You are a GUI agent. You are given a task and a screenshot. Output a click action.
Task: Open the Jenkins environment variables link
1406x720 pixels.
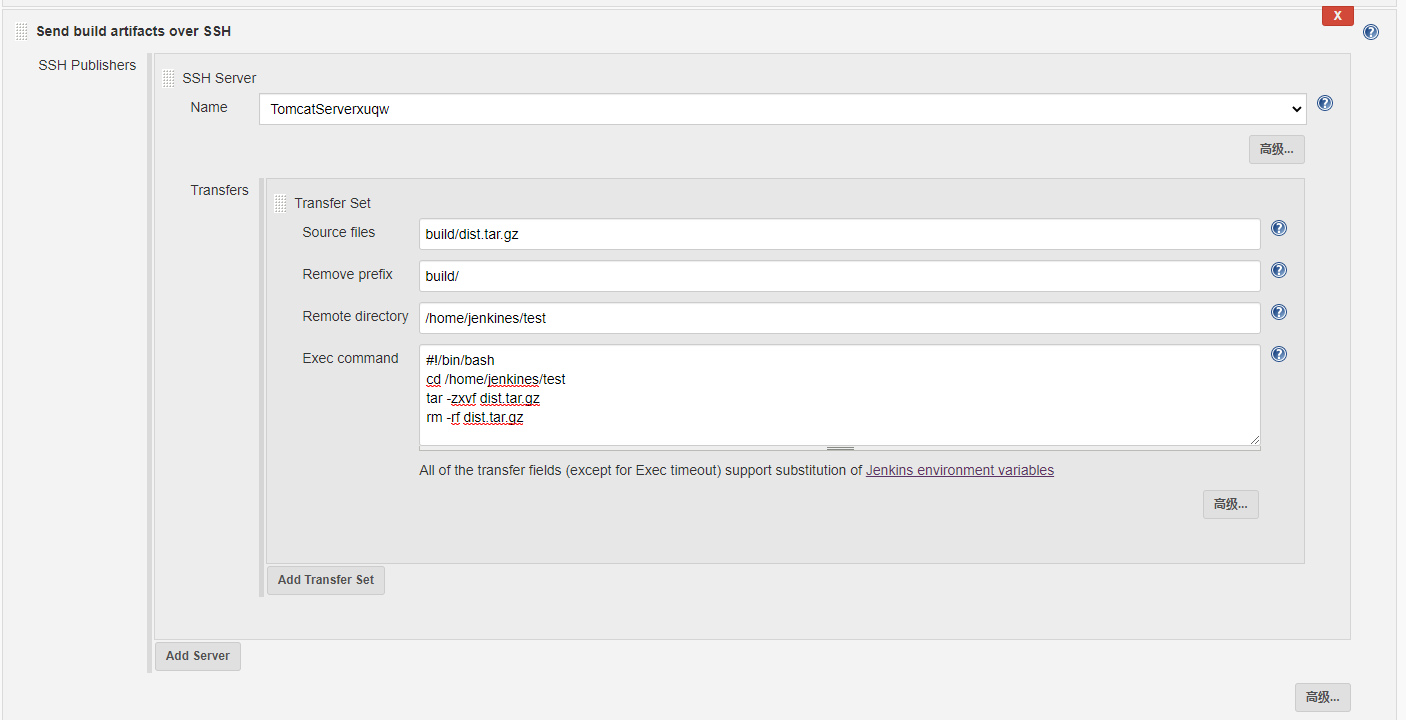[959, 470]
